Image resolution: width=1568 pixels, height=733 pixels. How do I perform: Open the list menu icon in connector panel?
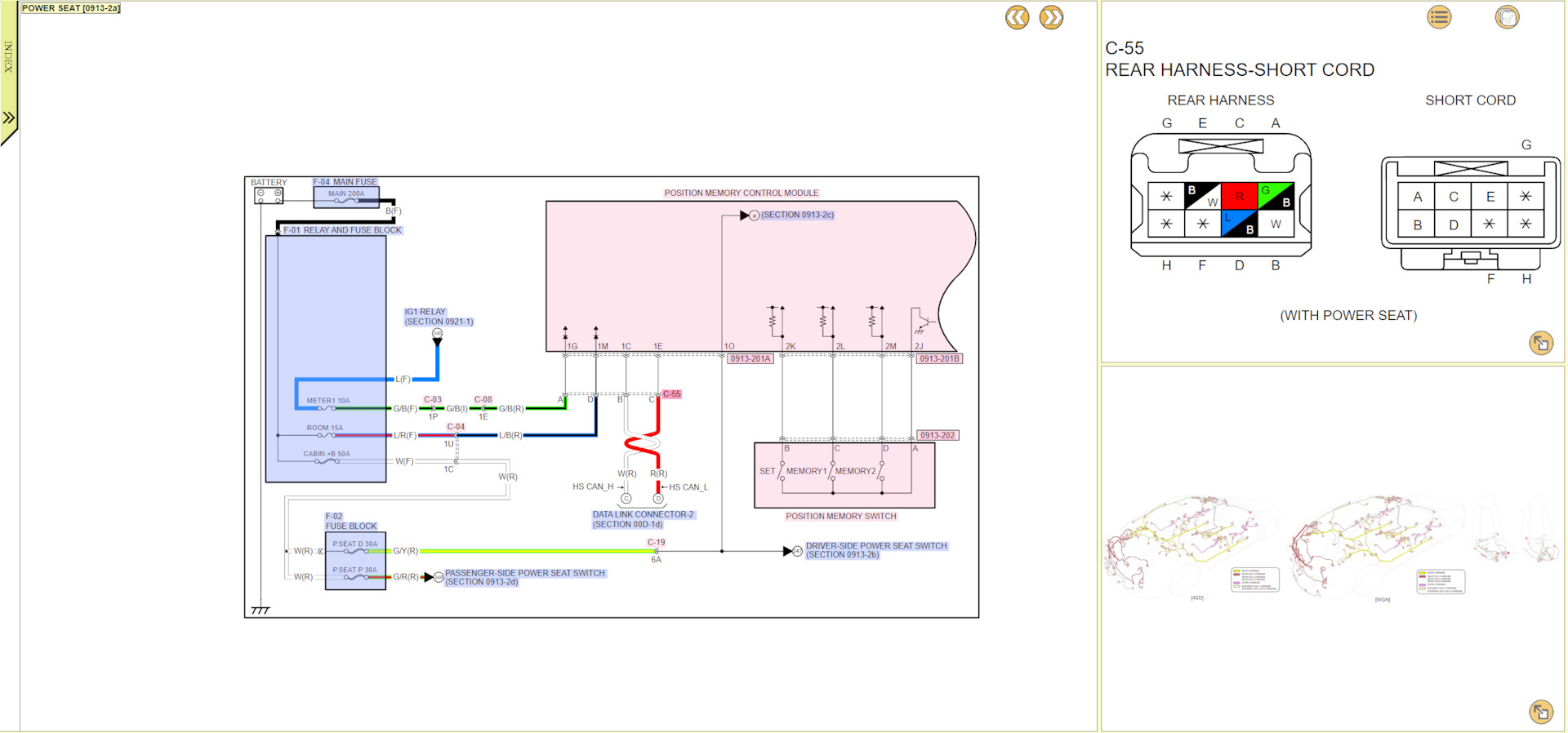1439,16
